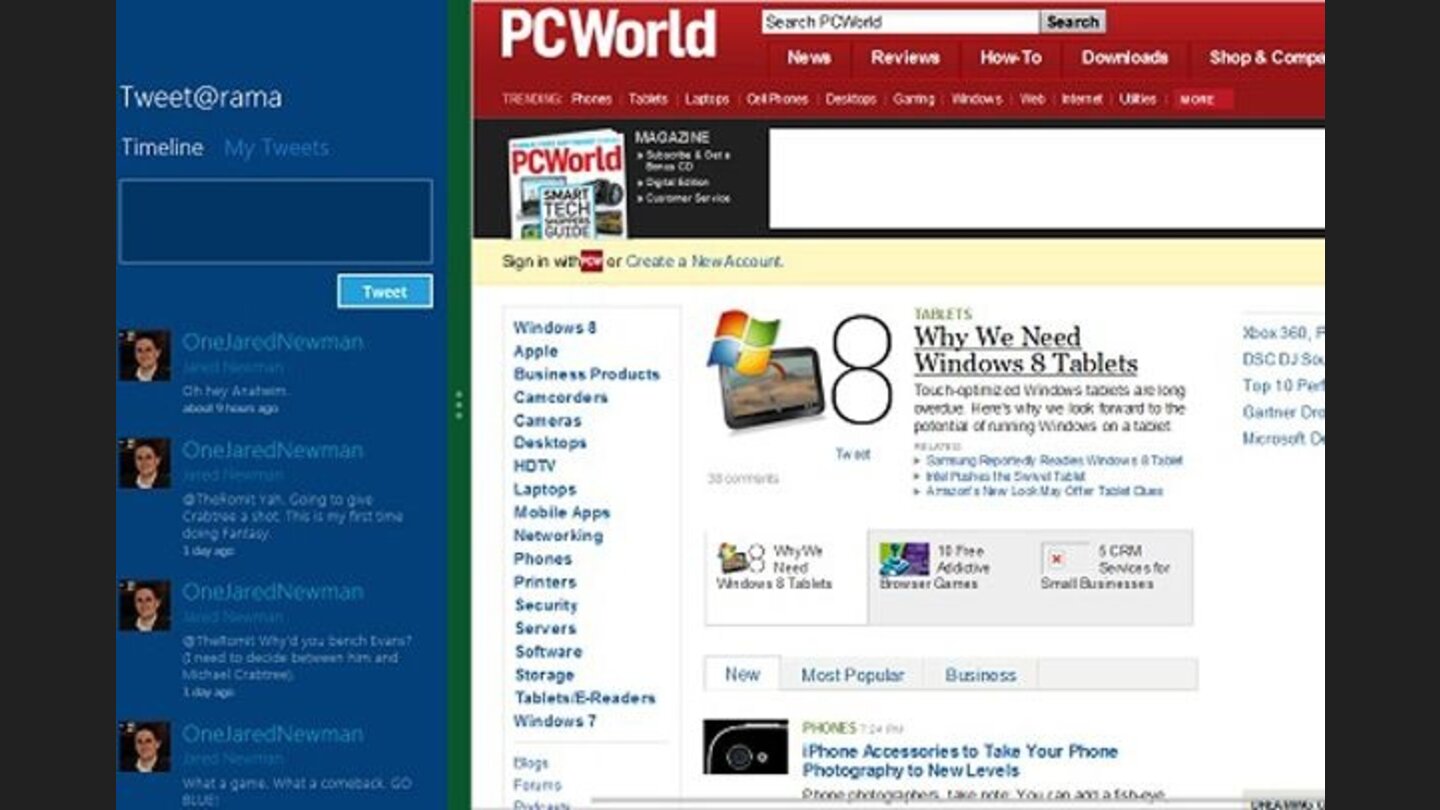
Task: Select the Most Popular tab
Action: 852,675
